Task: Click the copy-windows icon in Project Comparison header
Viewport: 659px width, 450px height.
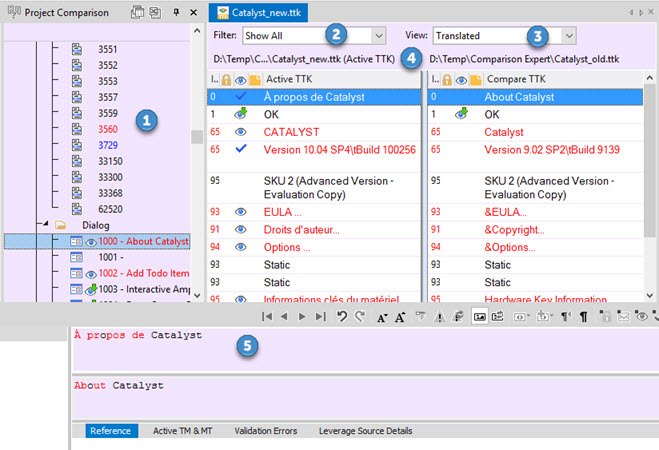Action: (x=137, y=13)
